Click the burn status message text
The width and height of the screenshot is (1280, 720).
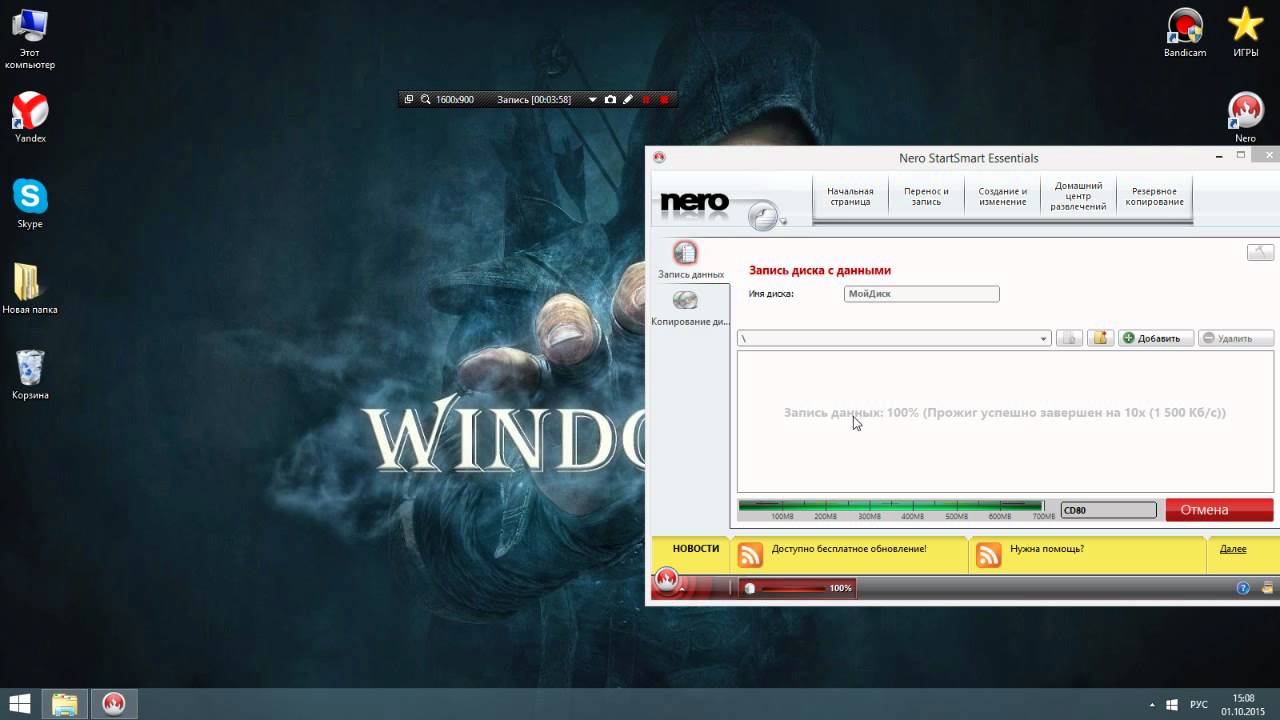(x=1004, y=412)
